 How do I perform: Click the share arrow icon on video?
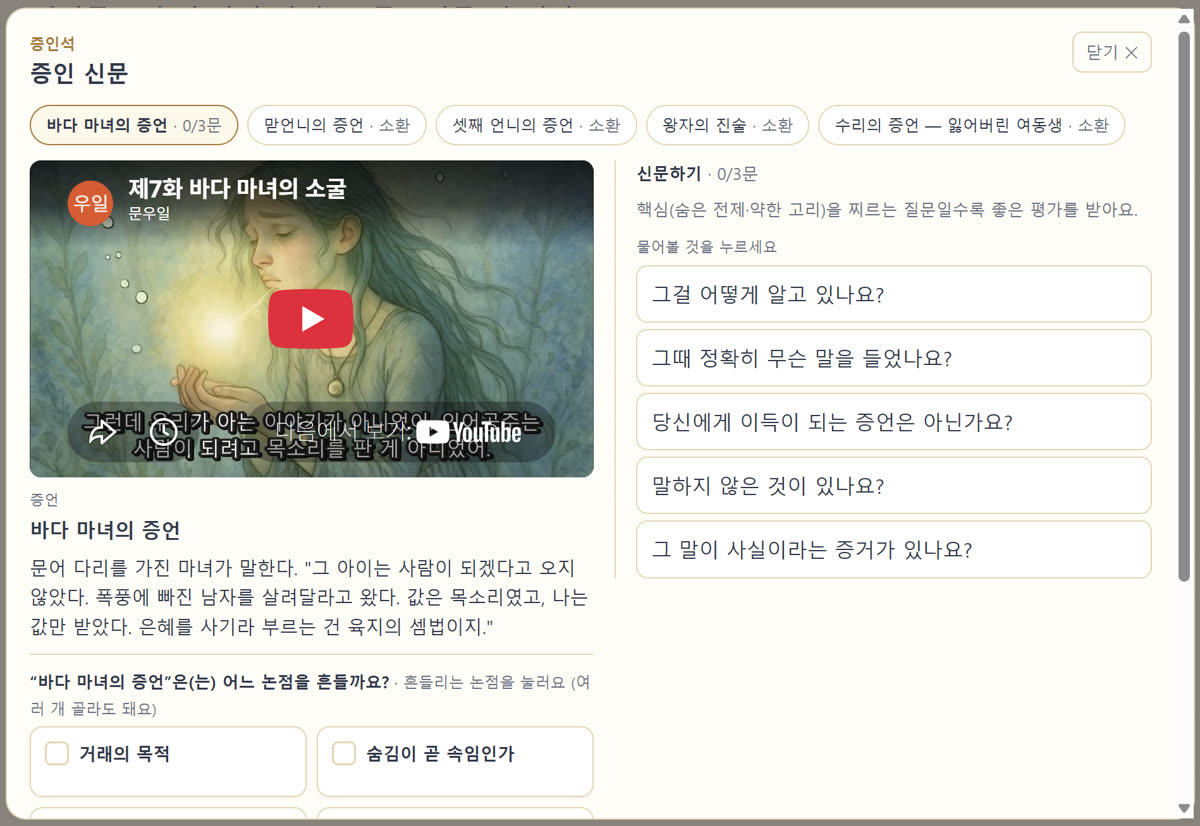pyautogui.click(x=102, y=432)
